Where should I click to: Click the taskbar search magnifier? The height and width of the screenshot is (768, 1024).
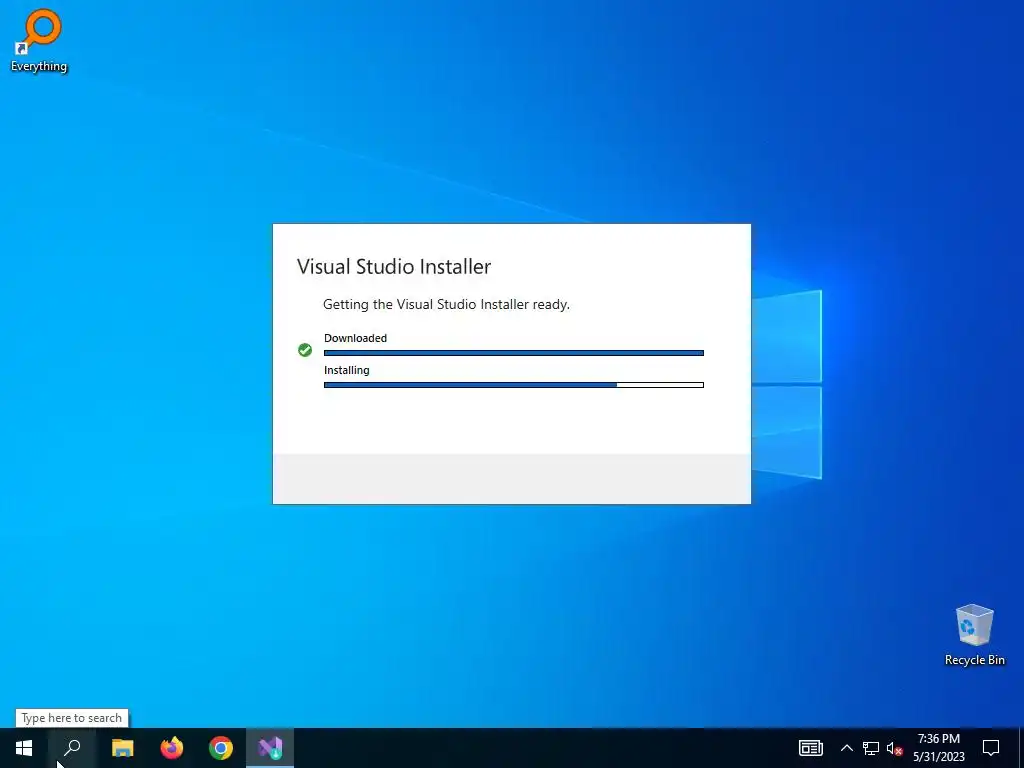[72, 748]
